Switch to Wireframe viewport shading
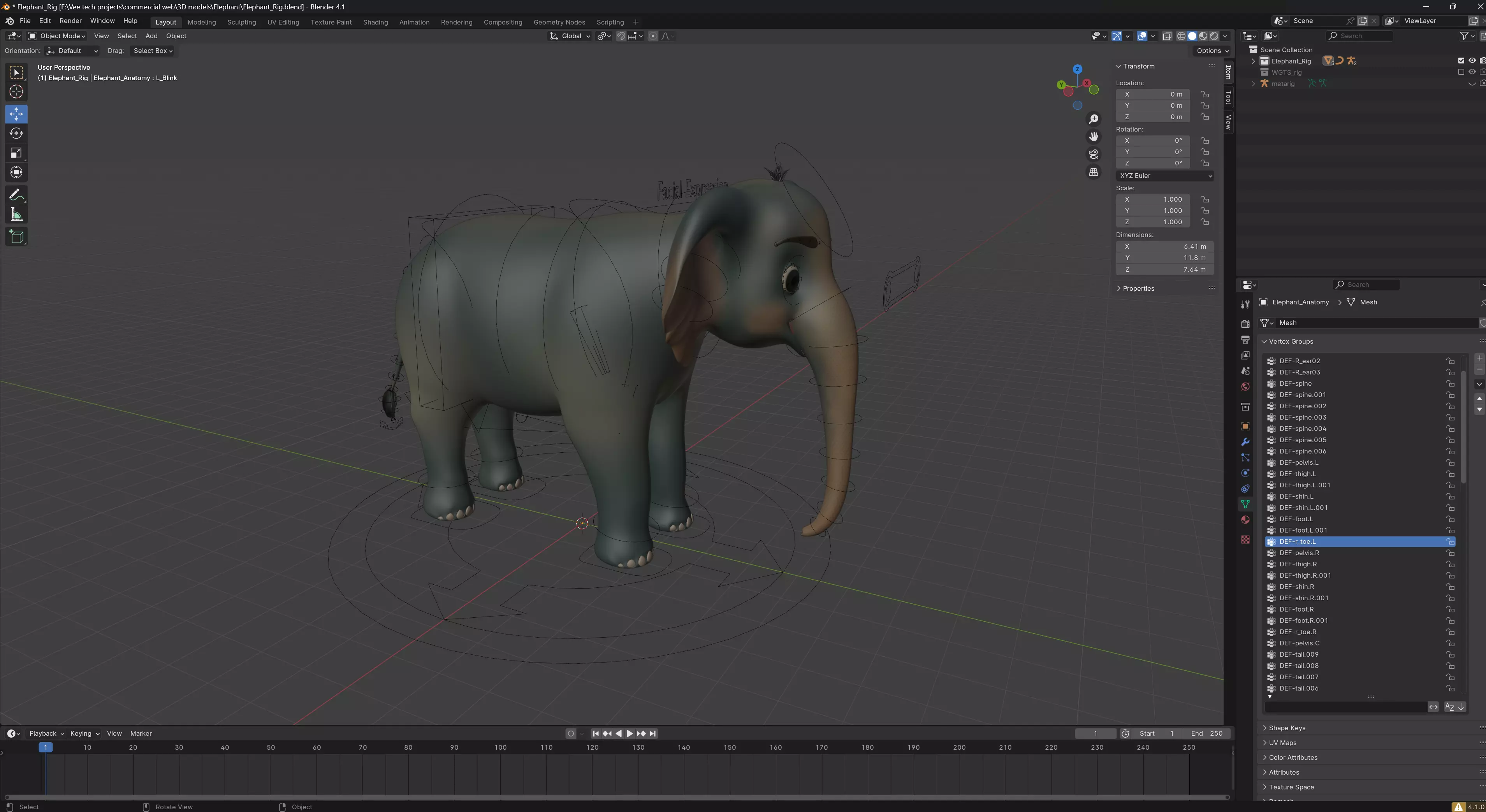This screenshot has width=1486, height=812. click(1181, 36)
